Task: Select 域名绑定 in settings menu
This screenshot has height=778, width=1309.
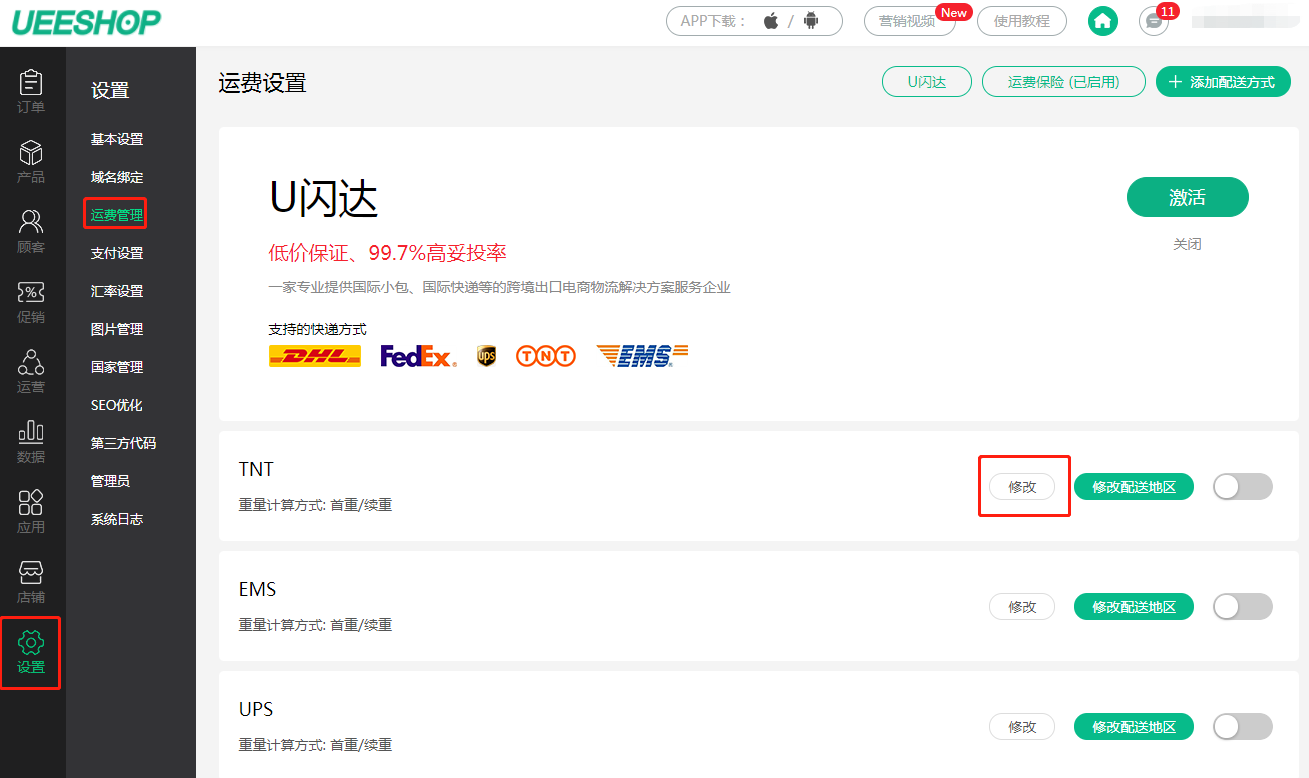Action: coord(117,177)
